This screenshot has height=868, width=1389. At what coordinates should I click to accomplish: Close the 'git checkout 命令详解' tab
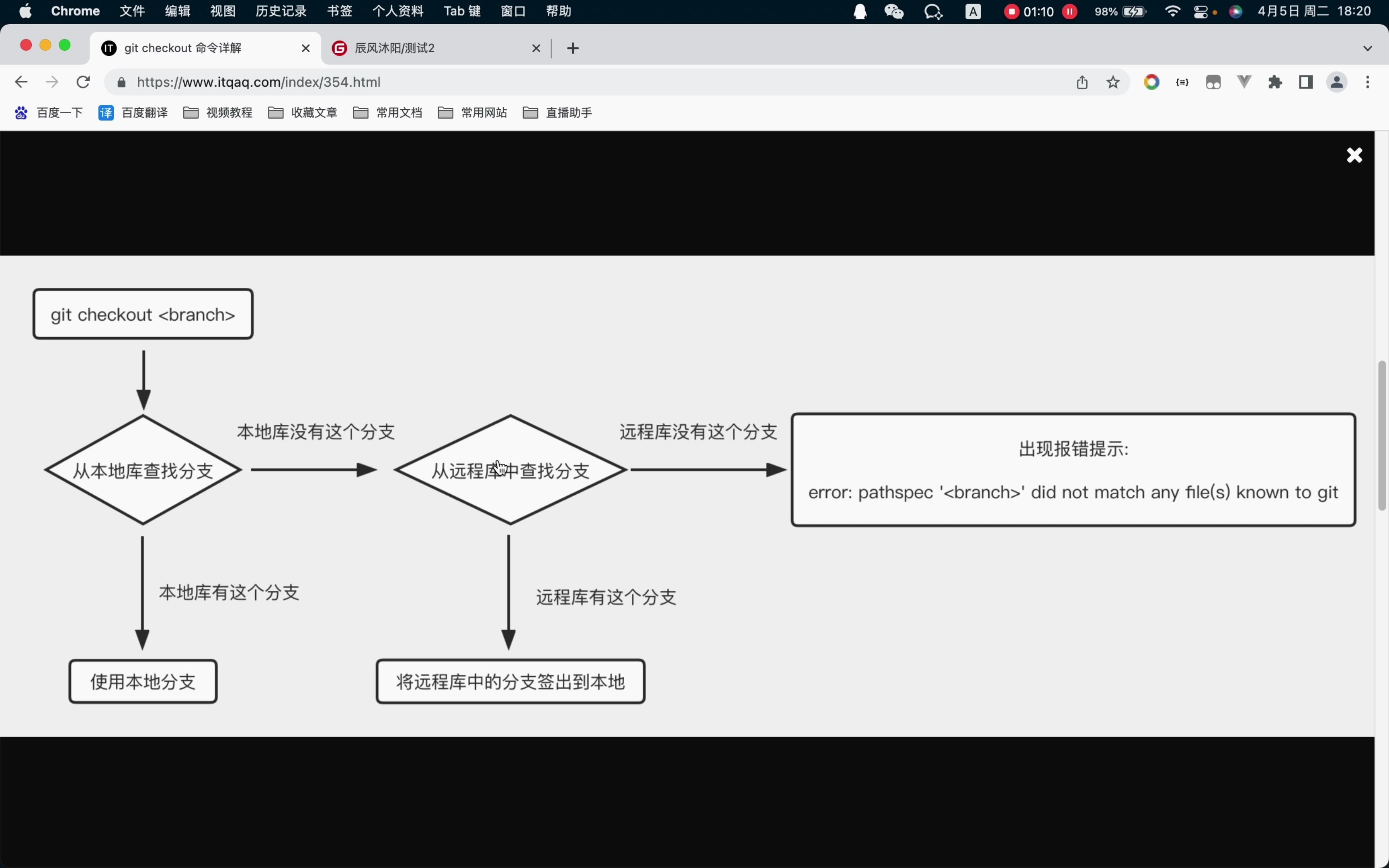[x=306, y=48]
